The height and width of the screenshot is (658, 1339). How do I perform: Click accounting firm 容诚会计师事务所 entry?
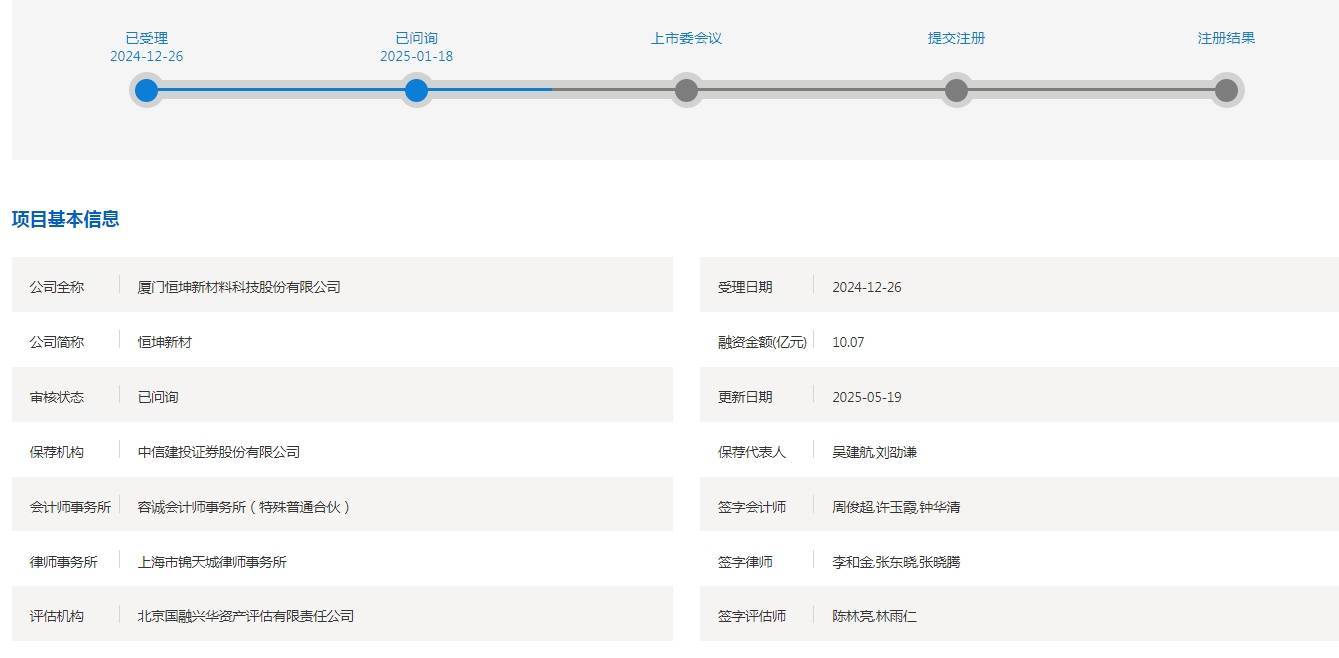tap(245, 507)
